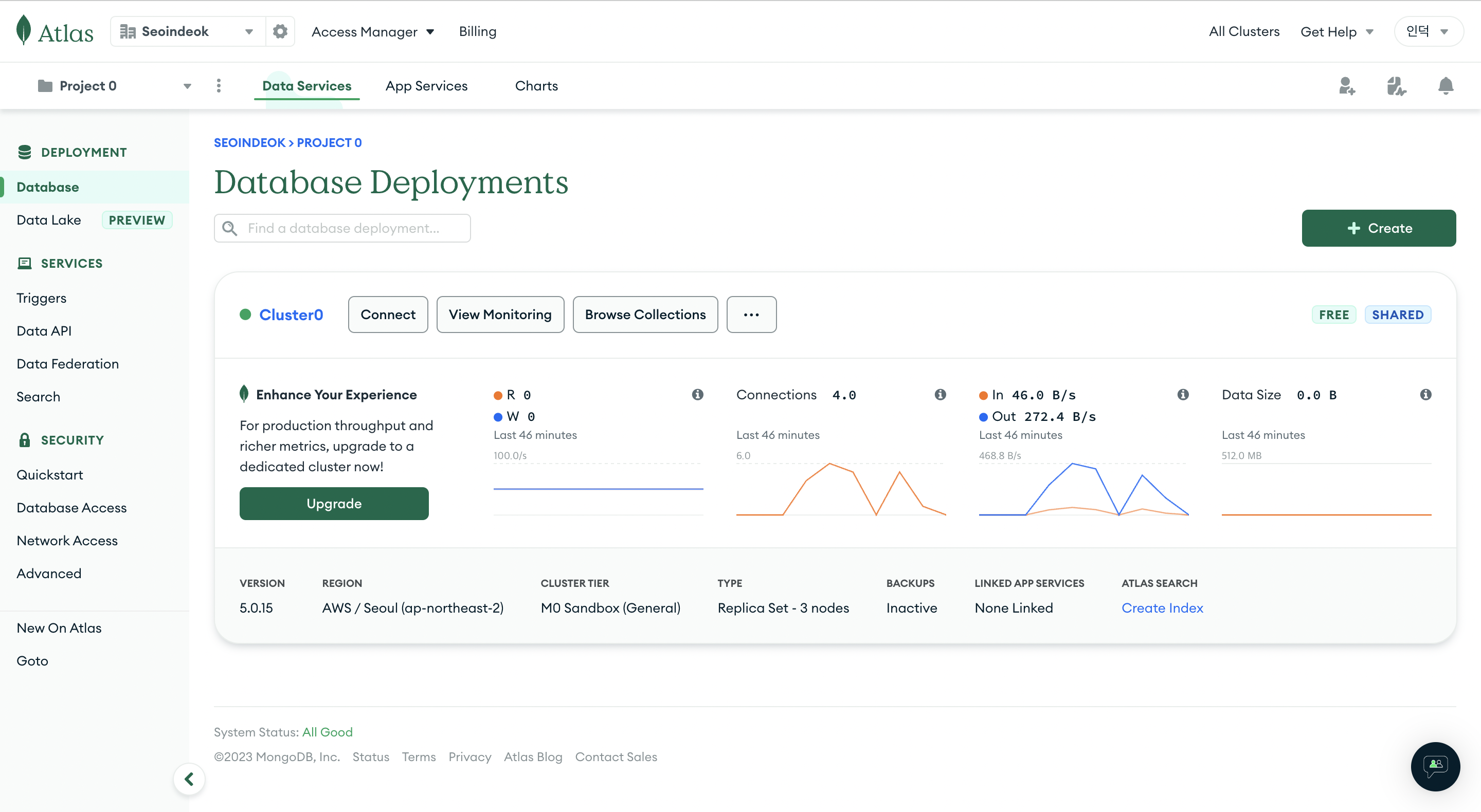Open the Terms footer link
1481x812 pixels.
(x=419, y=756)
